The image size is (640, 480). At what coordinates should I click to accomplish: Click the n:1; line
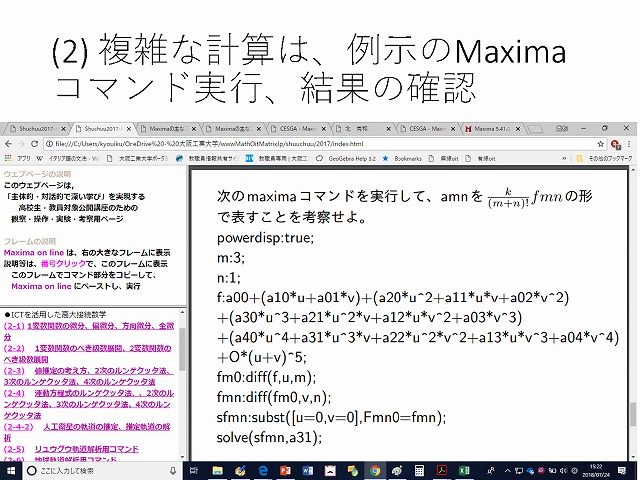pos(229,278)
